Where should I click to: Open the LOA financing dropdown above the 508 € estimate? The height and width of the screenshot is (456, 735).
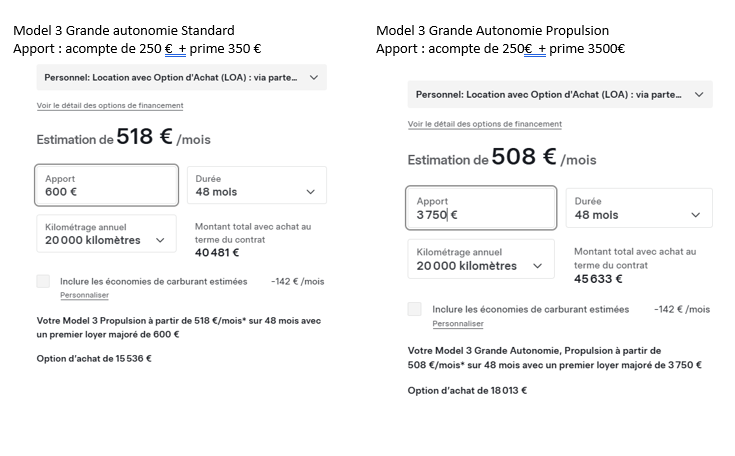[x=559, y=94]
